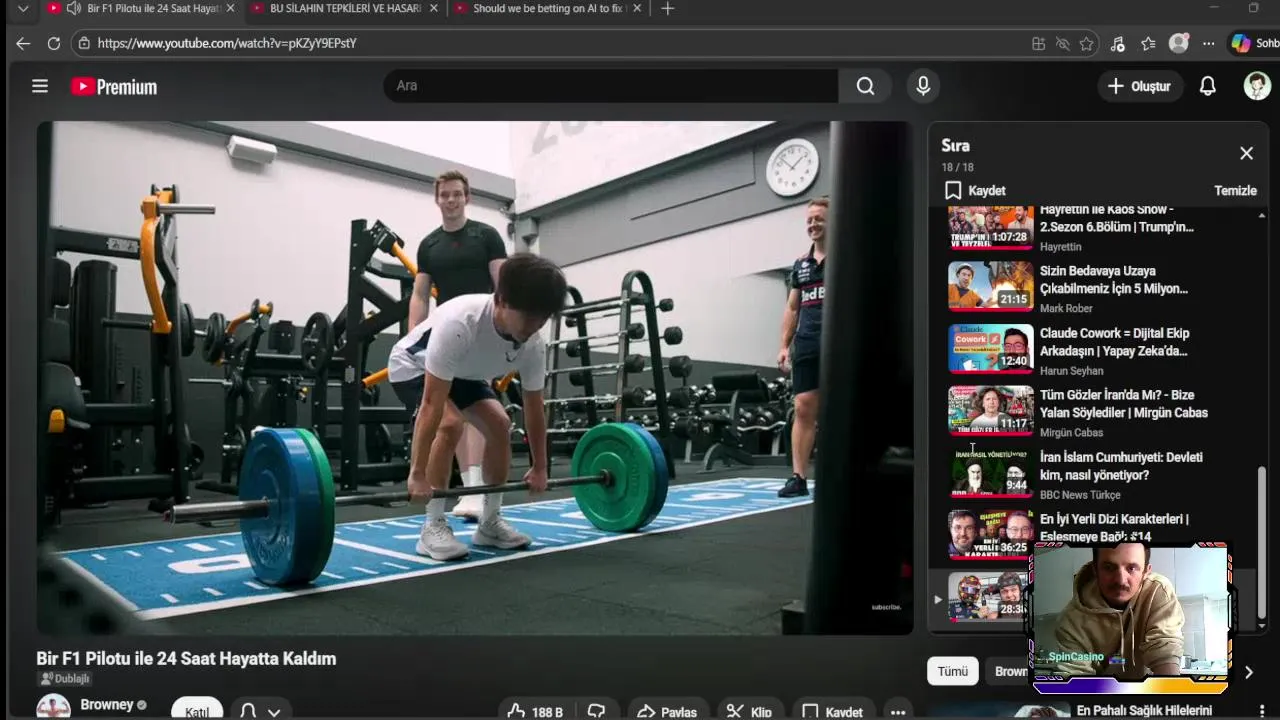The width and height of the screenshot is (1280, 720).
Task: Reload page with browser refresh icon
Action: click(54, 43)
